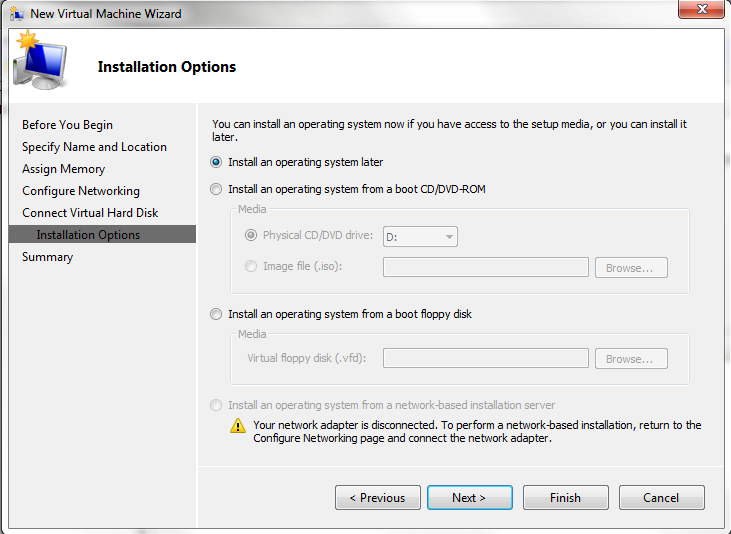Click the network adapter disconnected warning text
The width and height of the screenshot is (731, 534).
477,431
